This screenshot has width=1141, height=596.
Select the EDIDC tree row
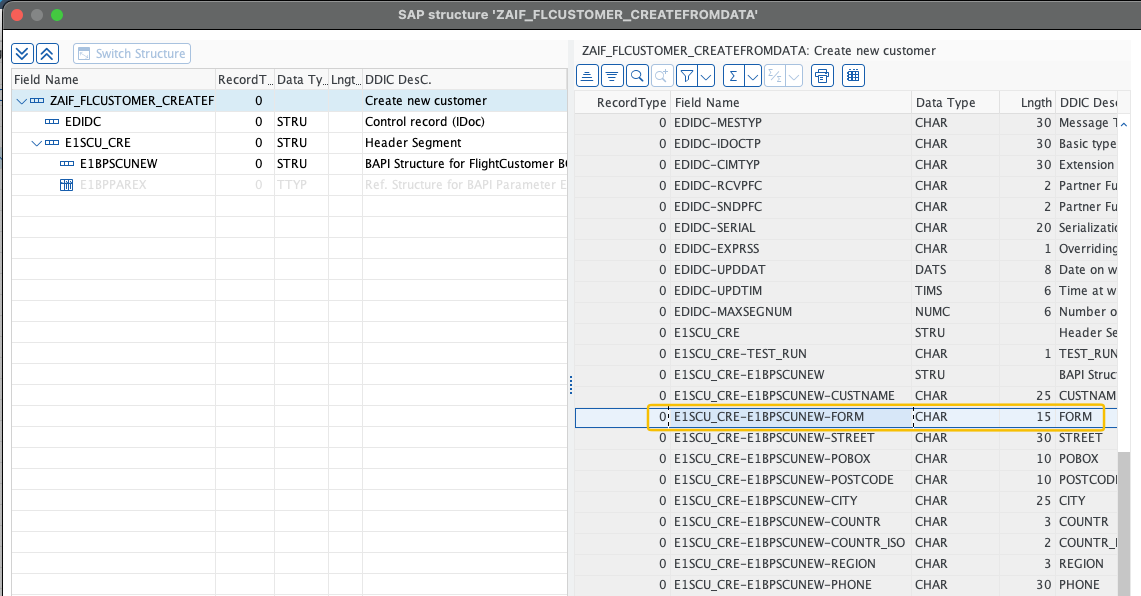289,122
